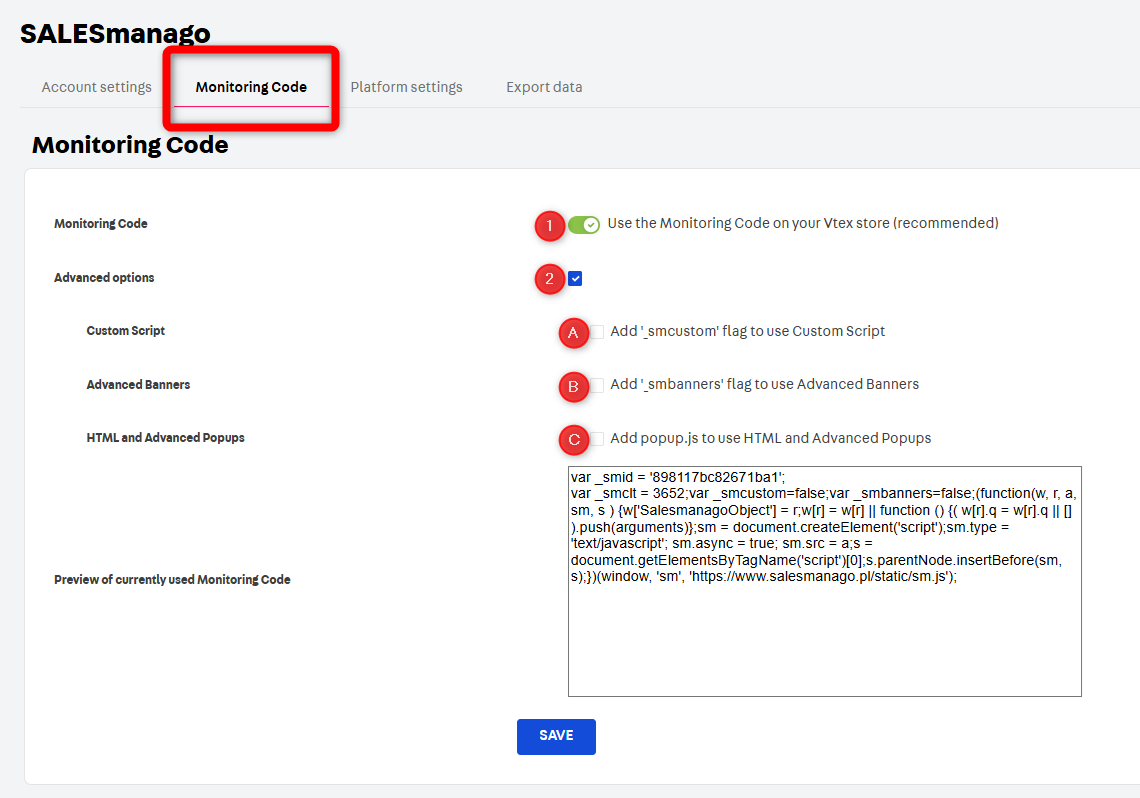Click the 'Monitoring Code' page heading

point(130,145)
